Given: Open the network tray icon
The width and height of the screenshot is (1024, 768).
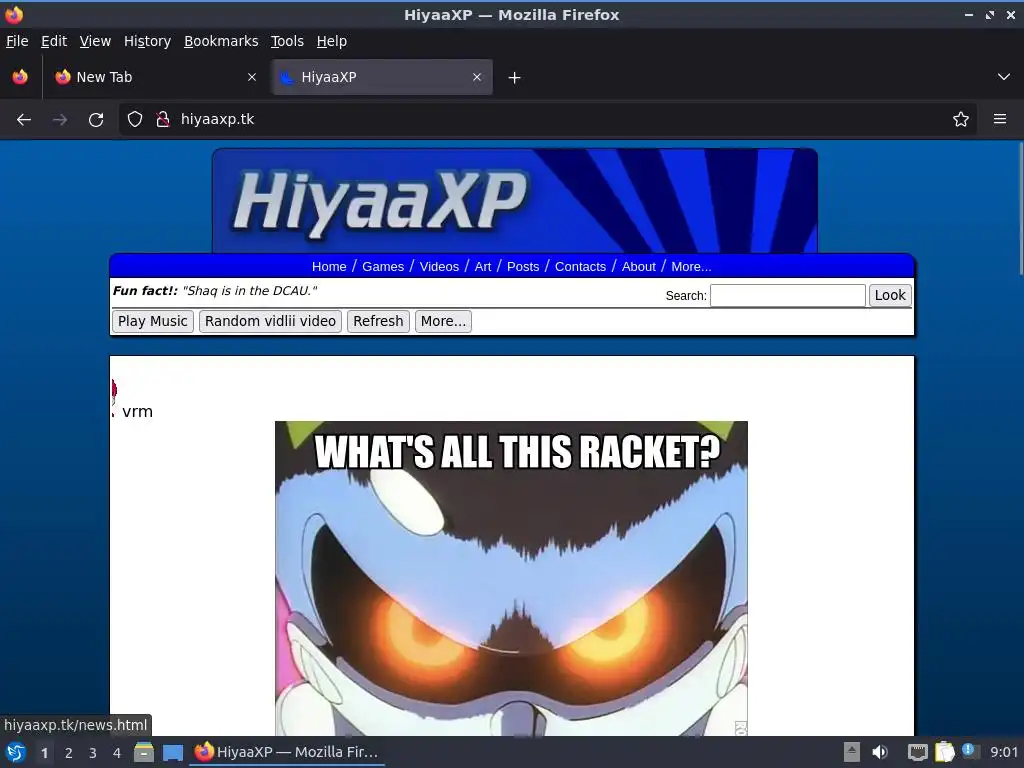Looking at the screenshot, I should click(x=918, y=752).
